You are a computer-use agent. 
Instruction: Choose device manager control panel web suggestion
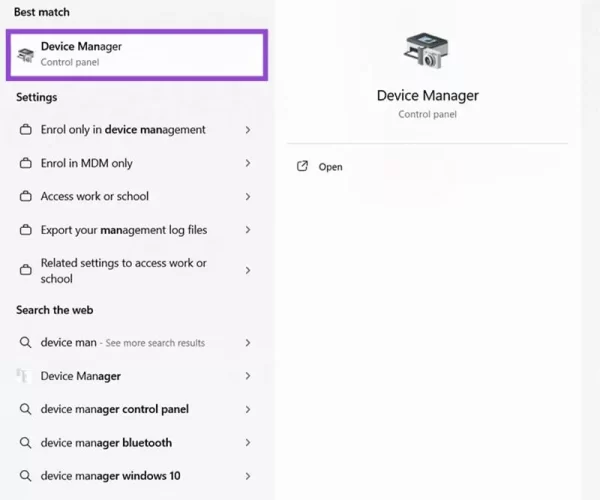click(x=114, y=409)
